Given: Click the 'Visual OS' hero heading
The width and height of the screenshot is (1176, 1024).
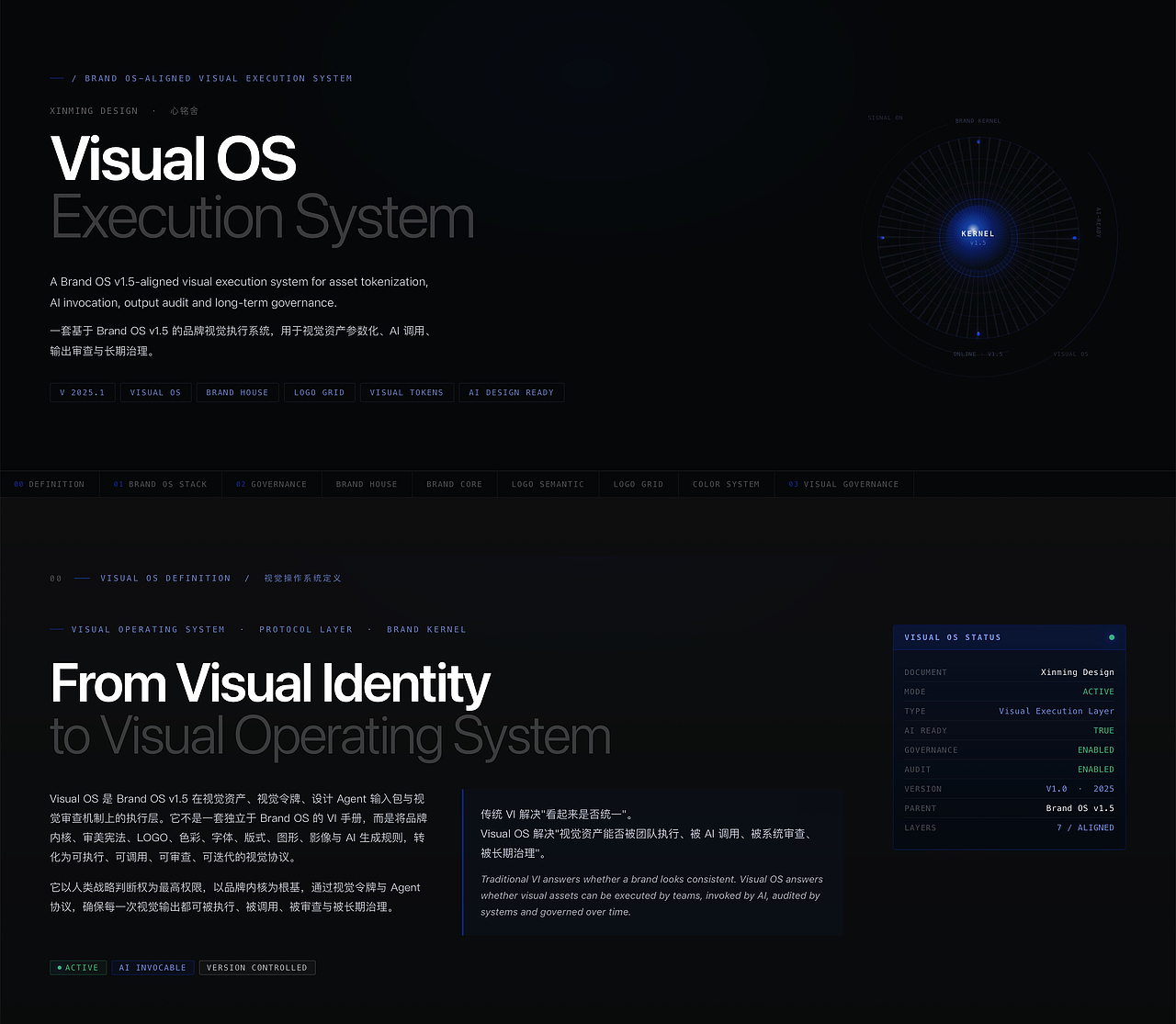Looking at the screenshot, I should pos(173,159).
